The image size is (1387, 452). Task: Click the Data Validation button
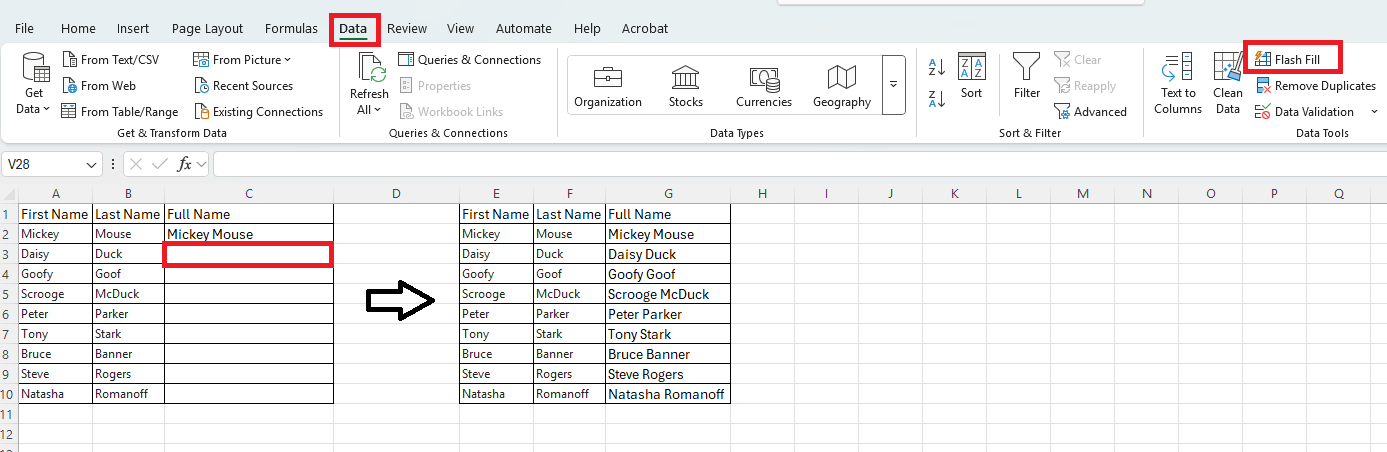[x=1305, y=112]
